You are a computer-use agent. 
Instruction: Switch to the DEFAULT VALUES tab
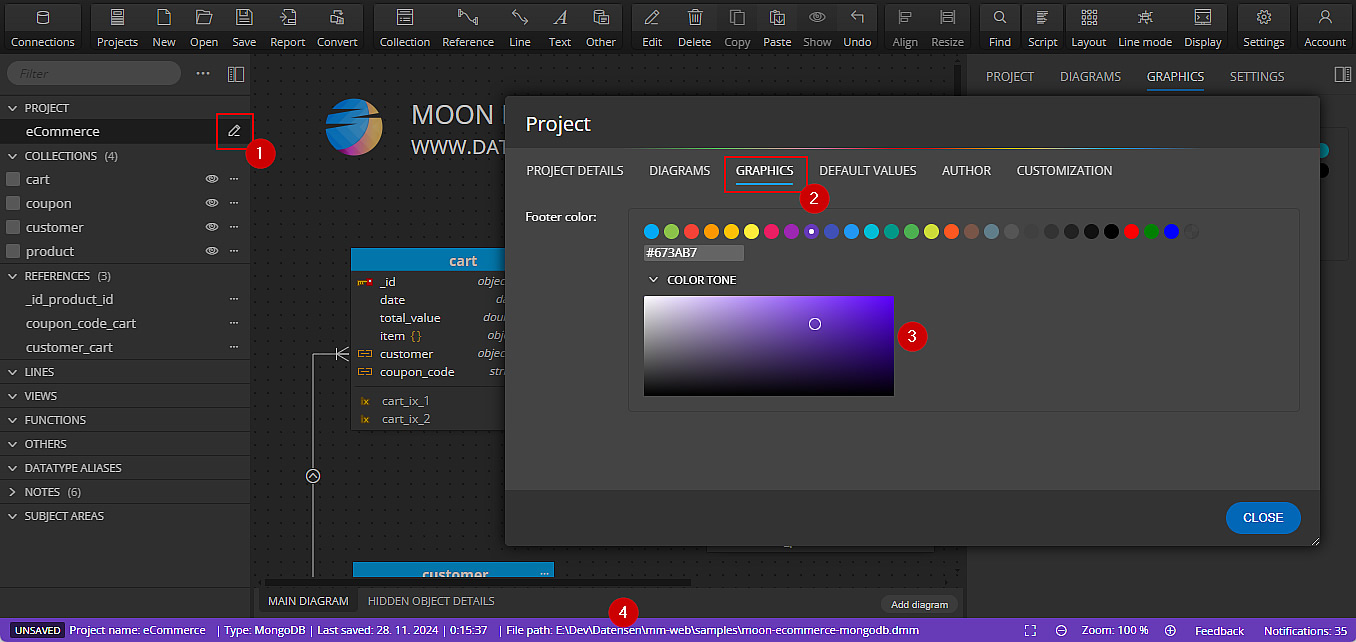[x=867, y=171]
